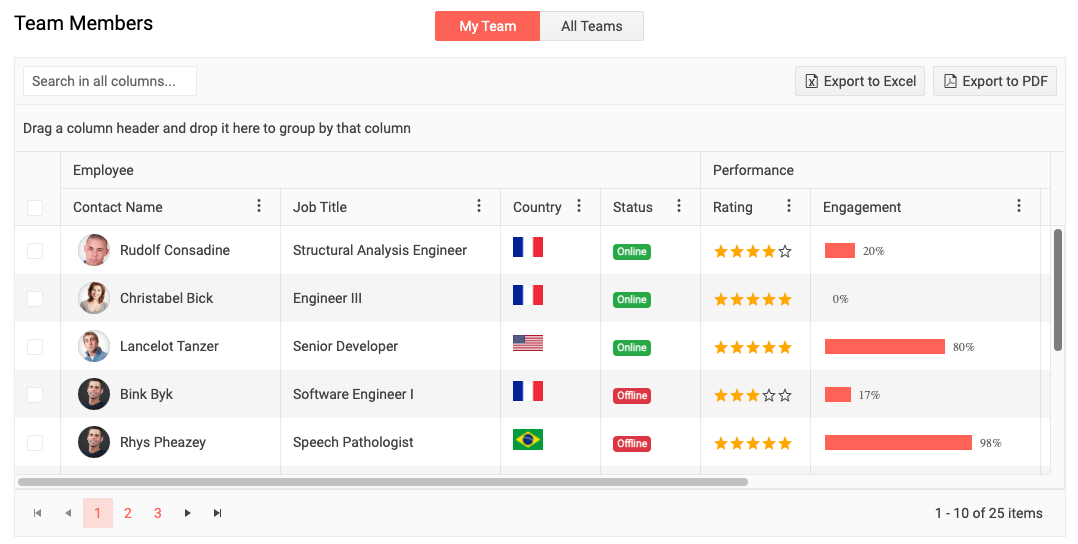The height and width of the screenshot is (544, 1078).
Task: Open the Status column menu
Action: pos(679,206)
